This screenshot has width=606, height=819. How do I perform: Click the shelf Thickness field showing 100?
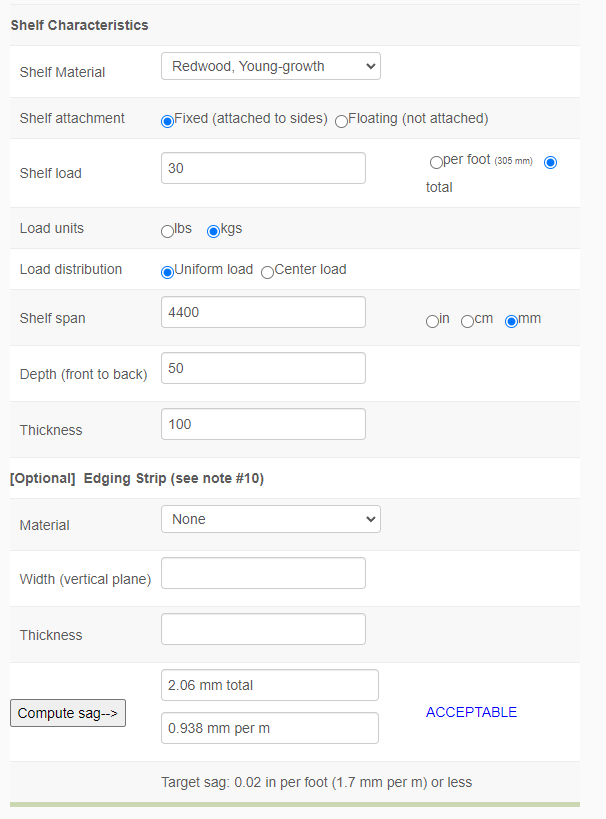tap(263, 424)
